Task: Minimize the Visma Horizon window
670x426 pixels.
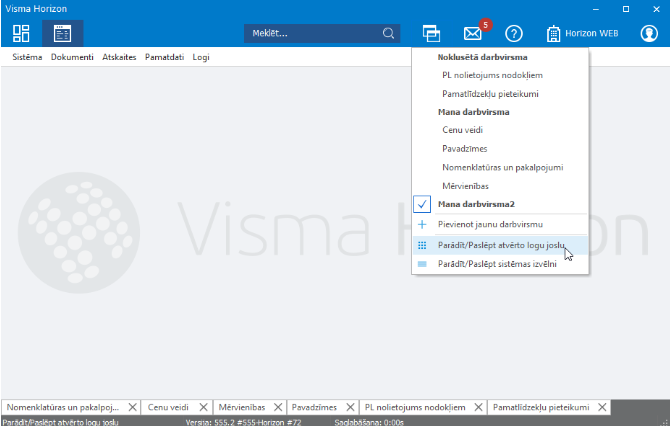Action: [x=596, y=9]
